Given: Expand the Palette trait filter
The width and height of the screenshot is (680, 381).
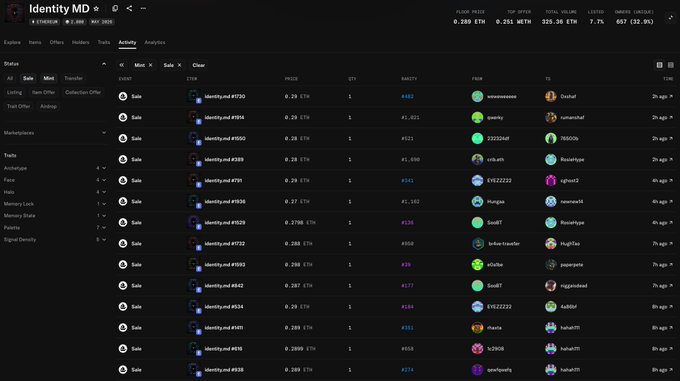Looking at the screenshot, I should (x=55, y=228).
